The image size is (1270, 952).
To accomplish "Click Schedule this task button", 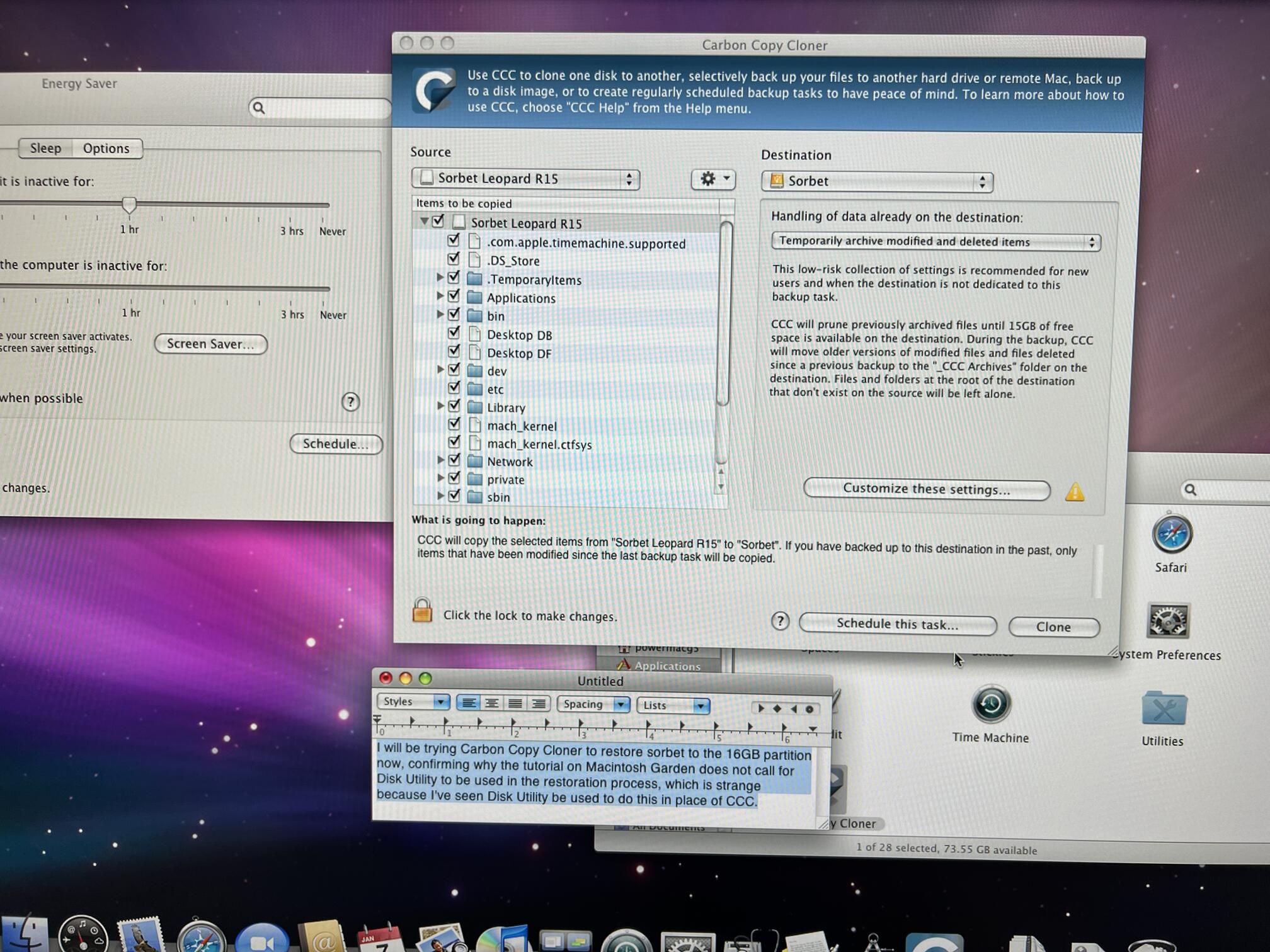I will (898, 625).
